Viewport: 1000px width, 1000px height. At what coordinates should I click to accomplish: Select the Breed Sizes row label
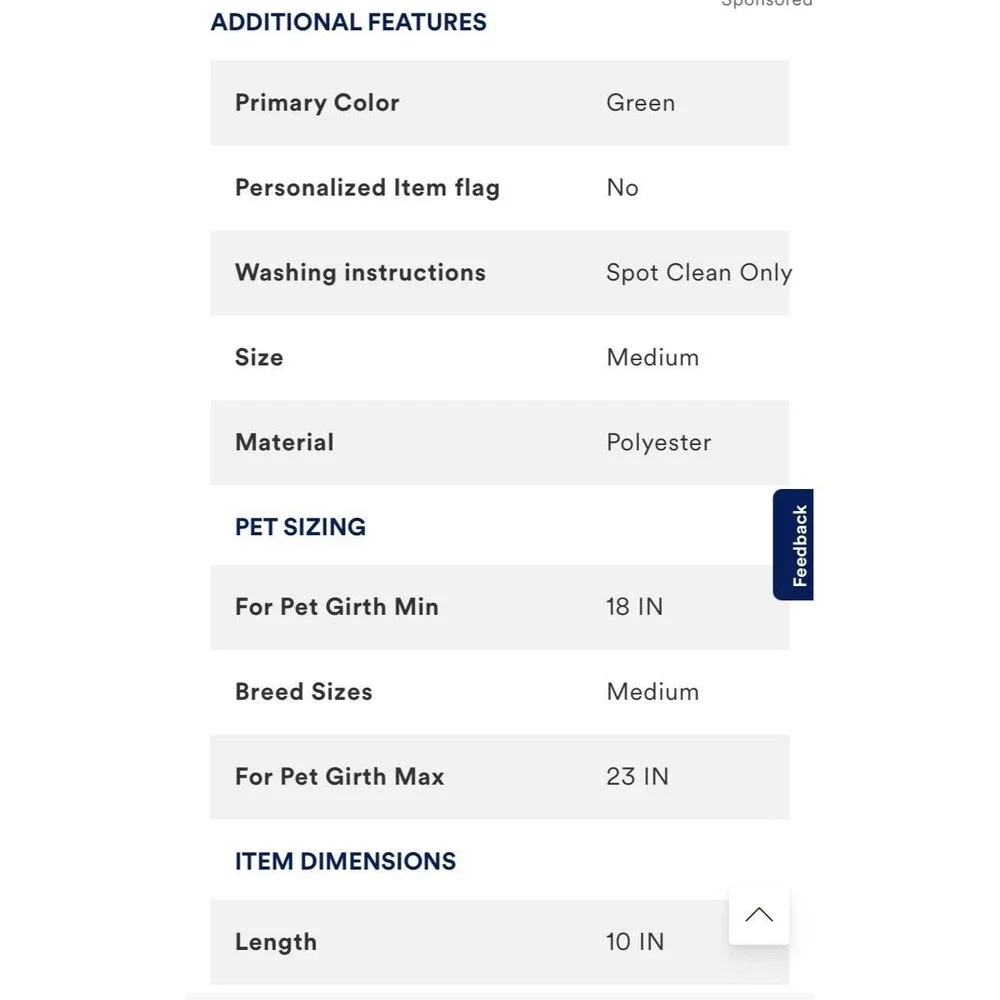click(x=304, y=692)
